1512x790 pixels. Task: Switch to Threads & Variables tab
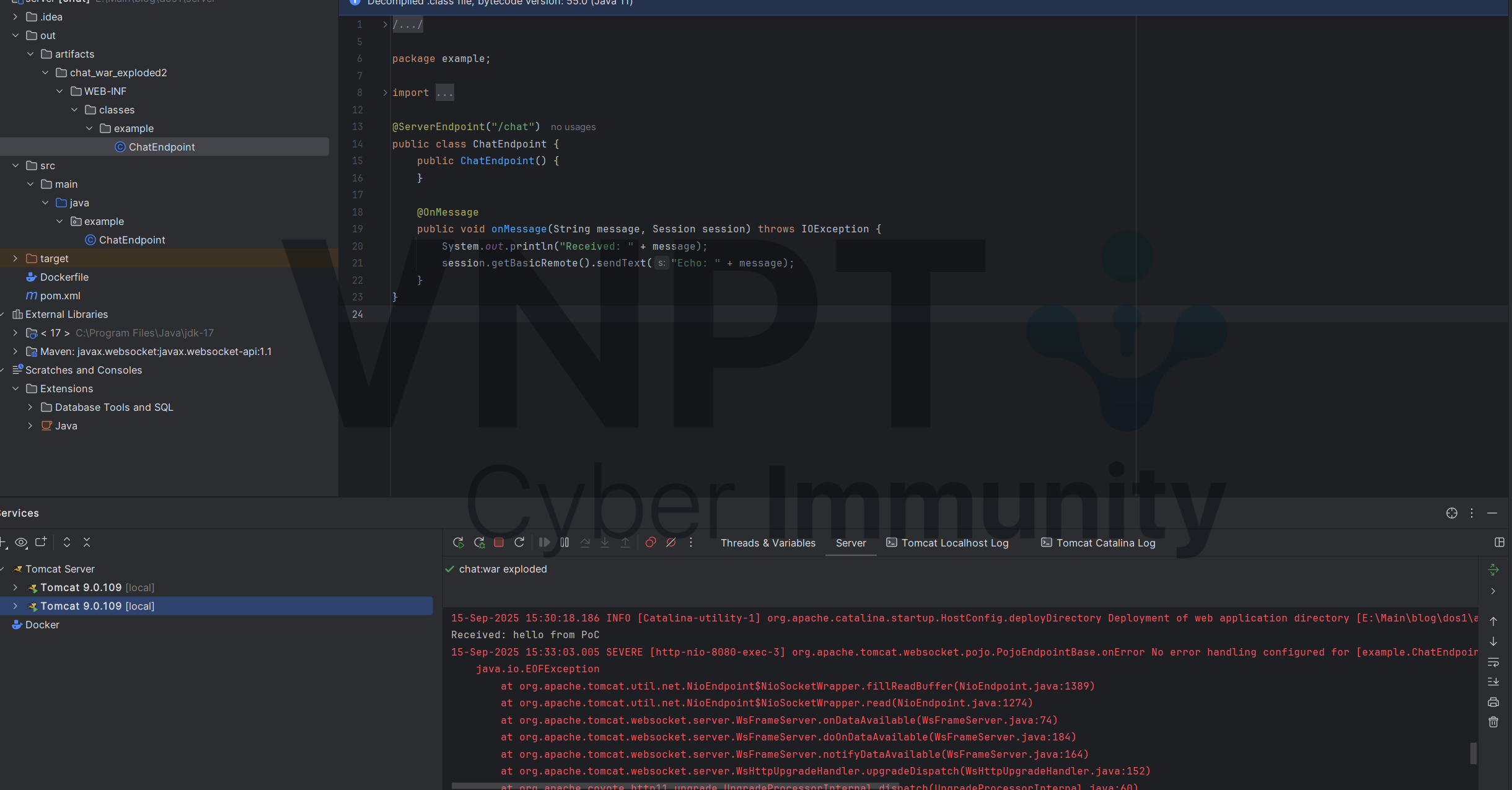pos(768,543)
